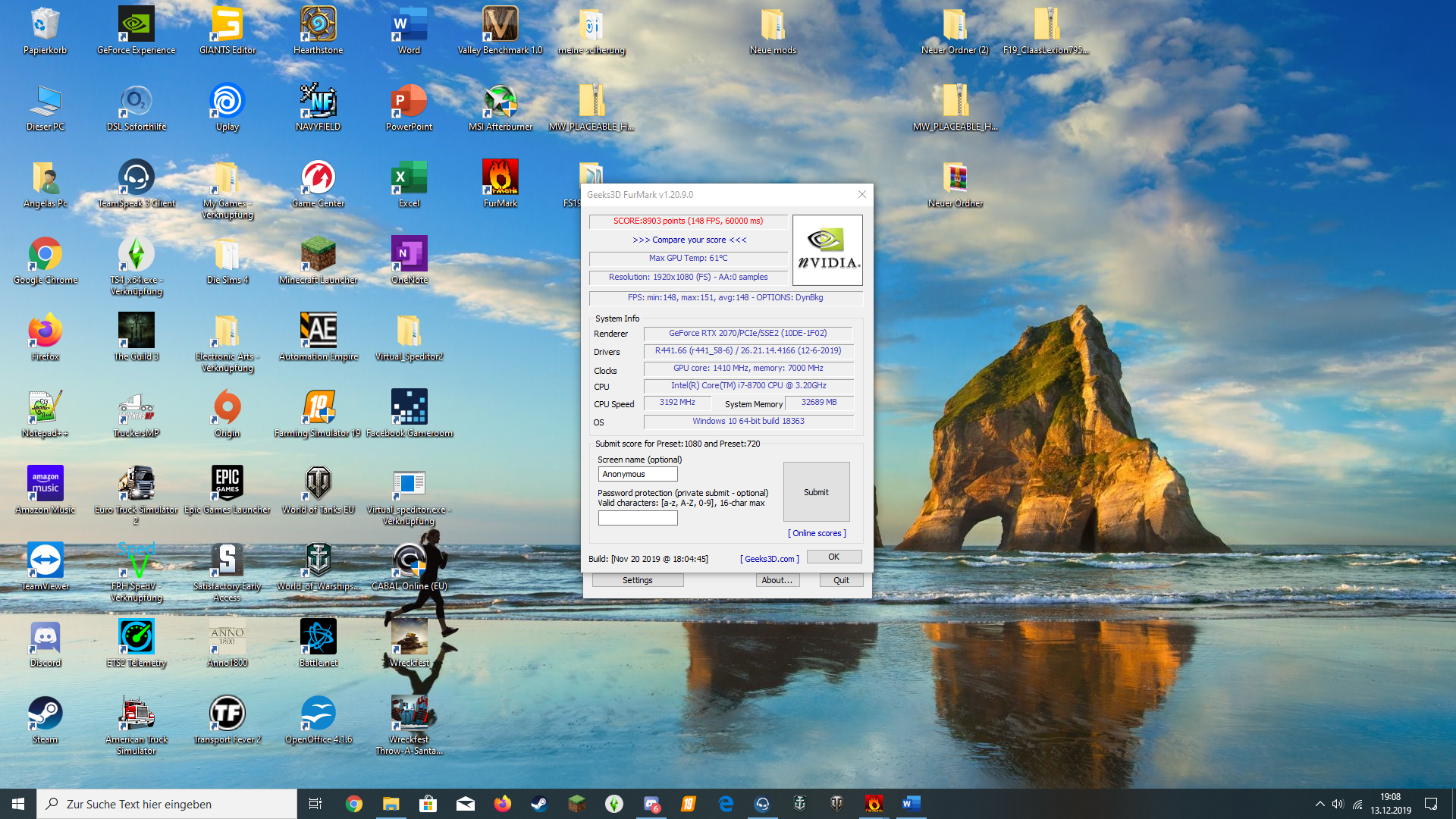Click the Windows search box in taskbar

point(167,804)
